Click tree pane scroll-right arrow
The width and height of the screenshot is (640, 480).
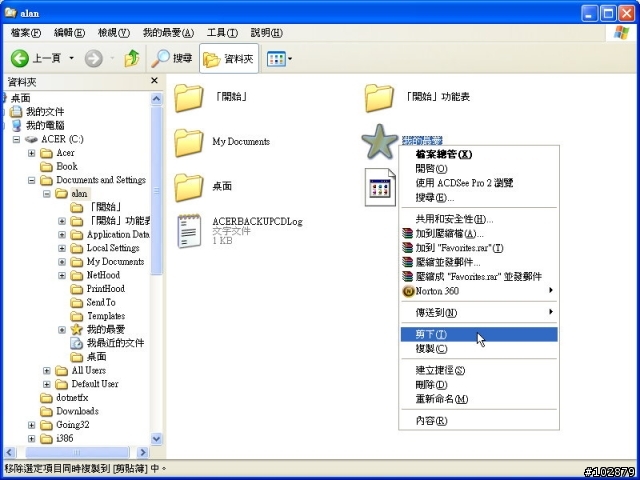142,452
